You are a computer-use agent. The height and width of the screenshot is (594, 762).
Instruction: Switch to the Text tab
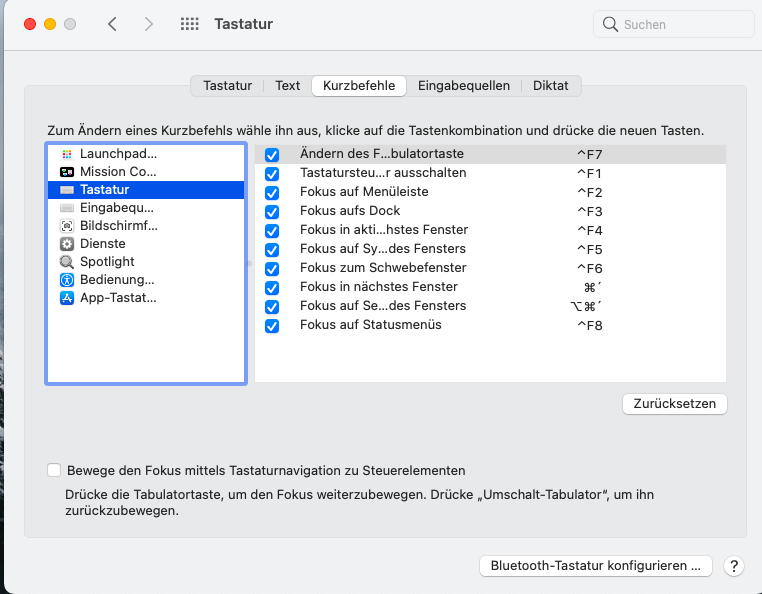[x=288, y=86]
